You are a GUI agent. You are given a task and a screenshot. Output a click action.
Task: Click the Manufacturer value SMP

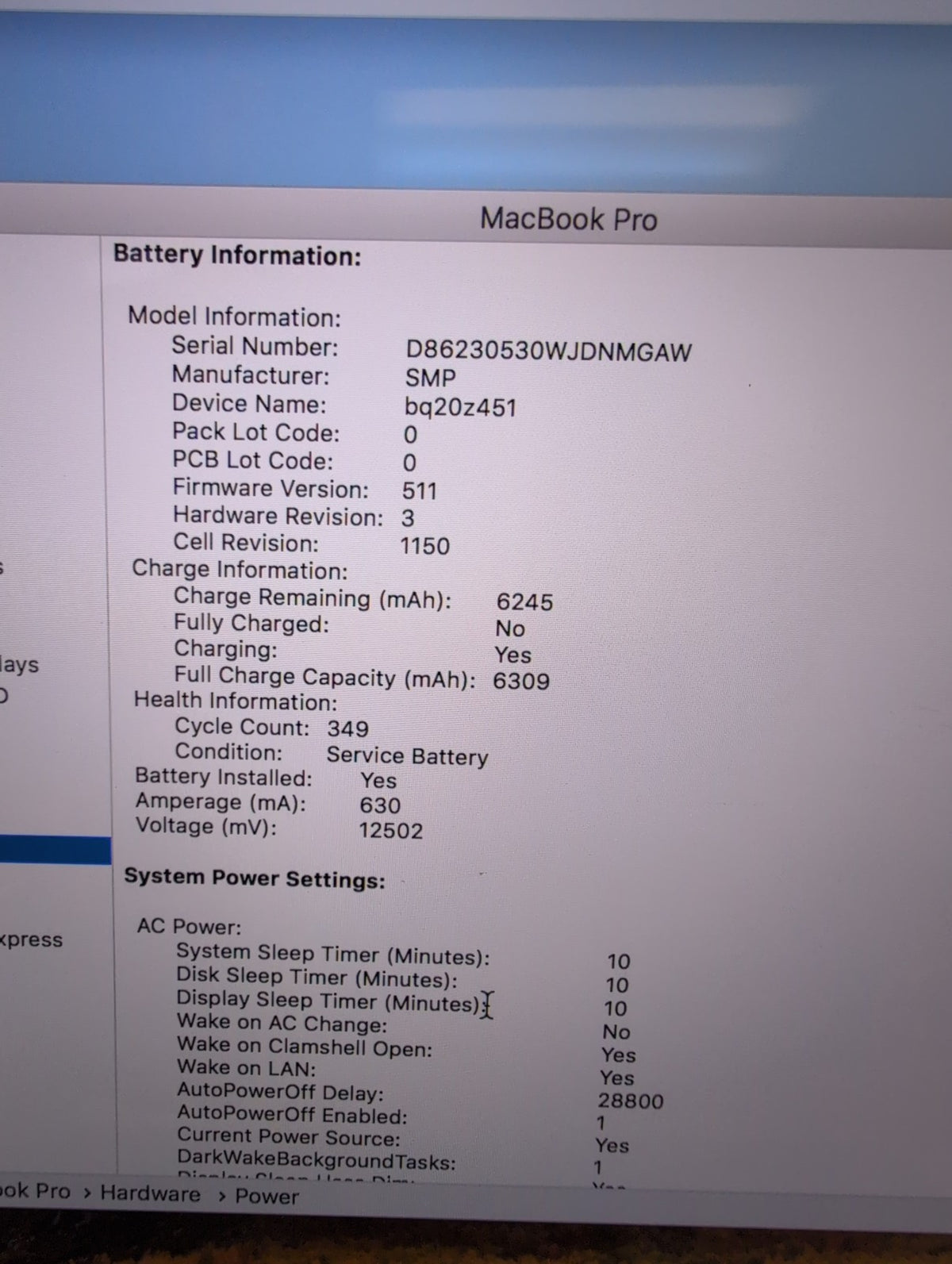[x=431, y=378]
